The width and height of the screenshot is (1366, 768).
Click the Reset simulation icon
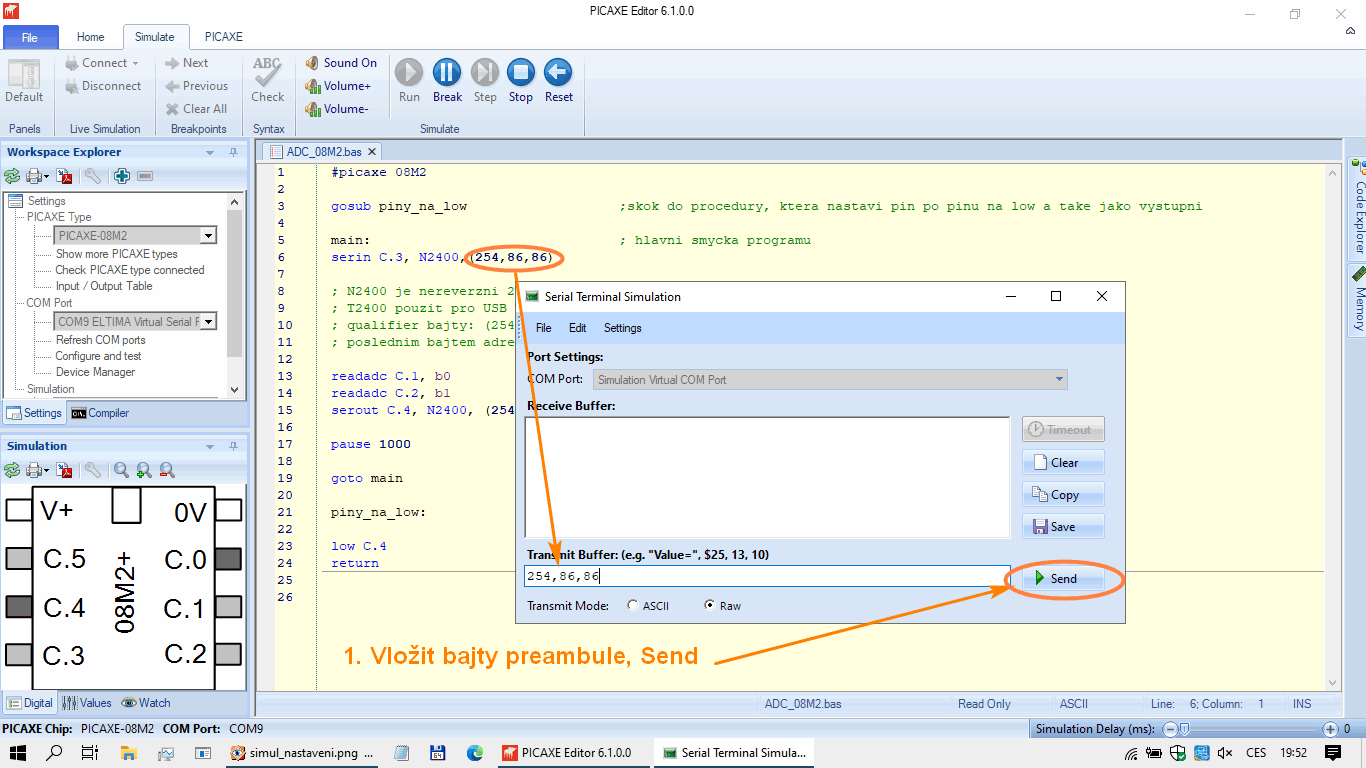(558, 74)
